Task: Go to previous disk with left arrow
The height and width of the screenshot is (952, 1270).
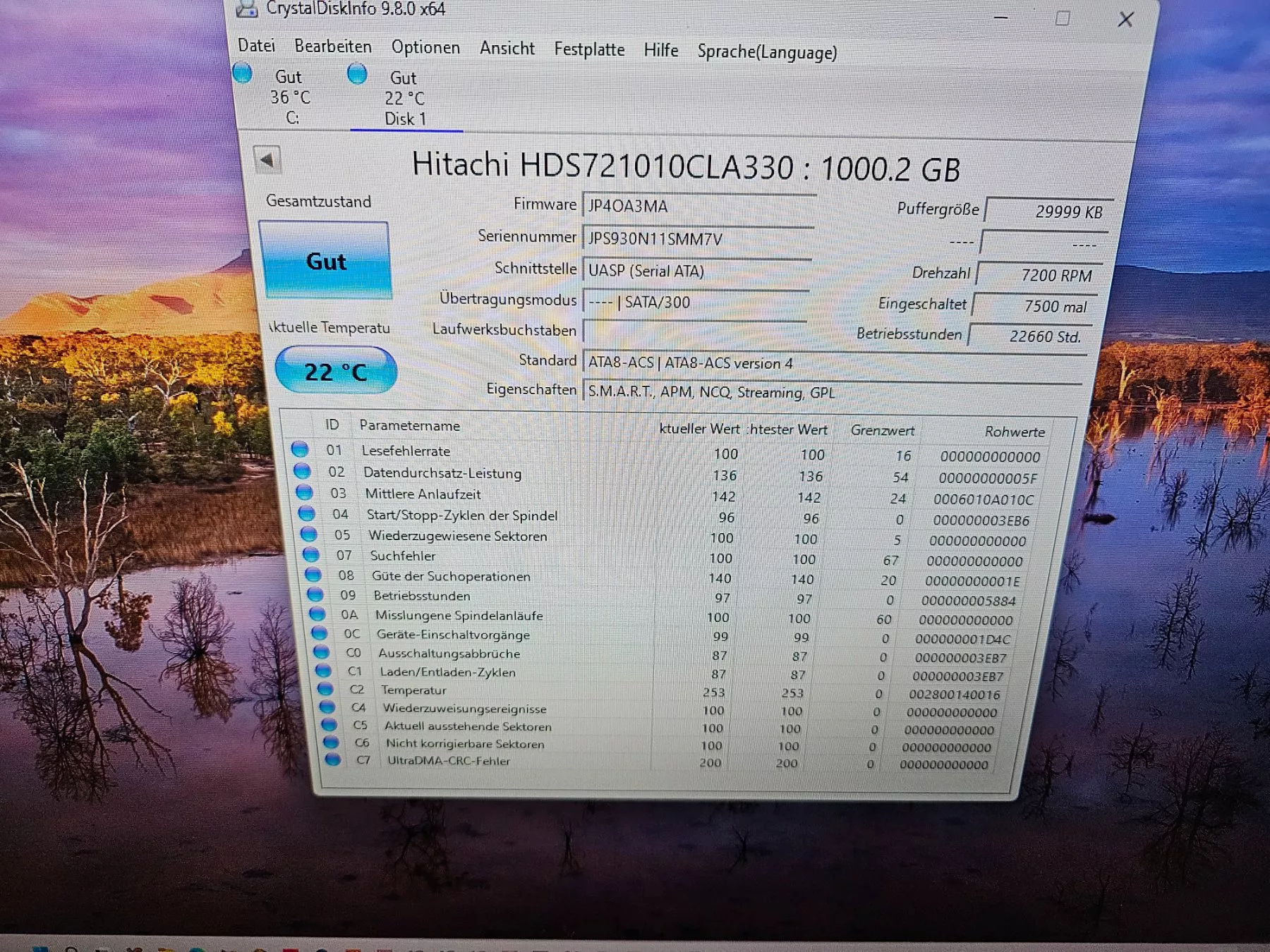Action: [267, 160]
